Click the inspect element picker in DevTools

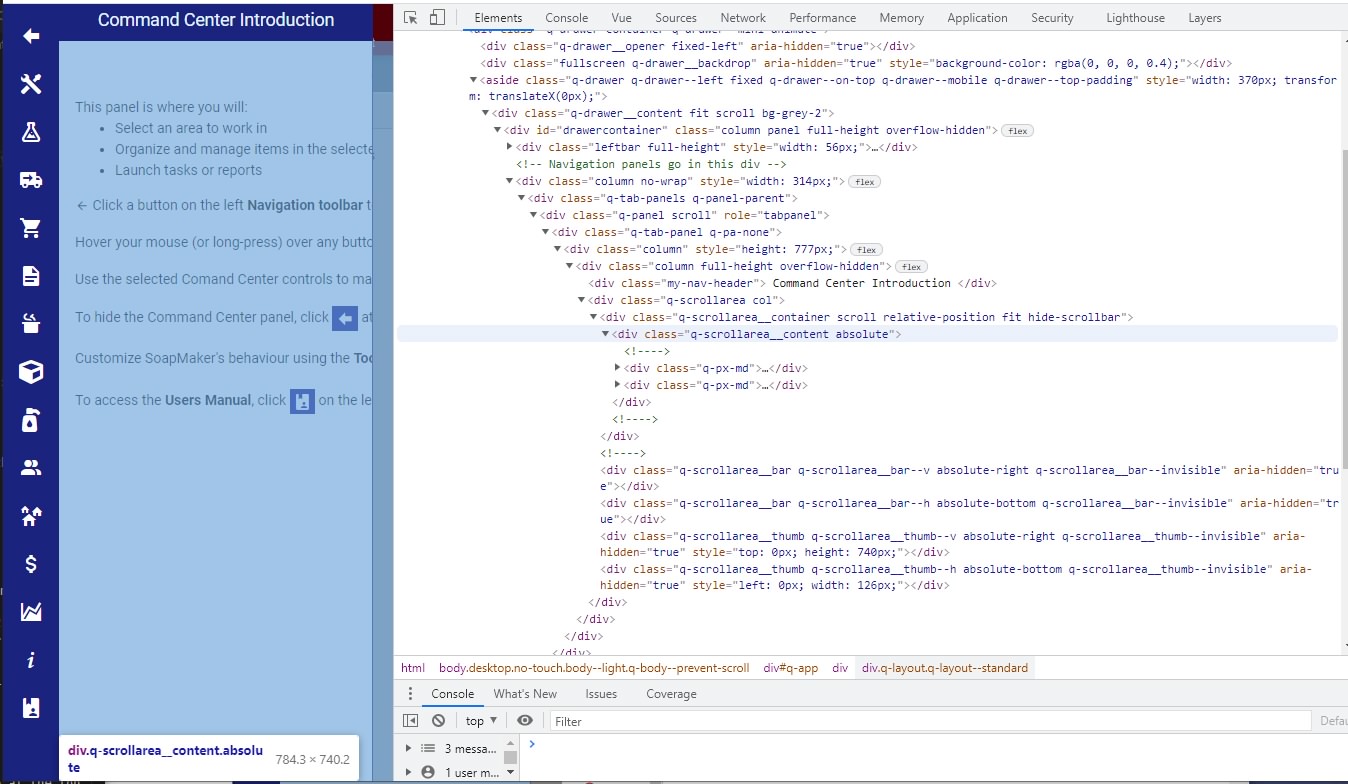point(409,17)
